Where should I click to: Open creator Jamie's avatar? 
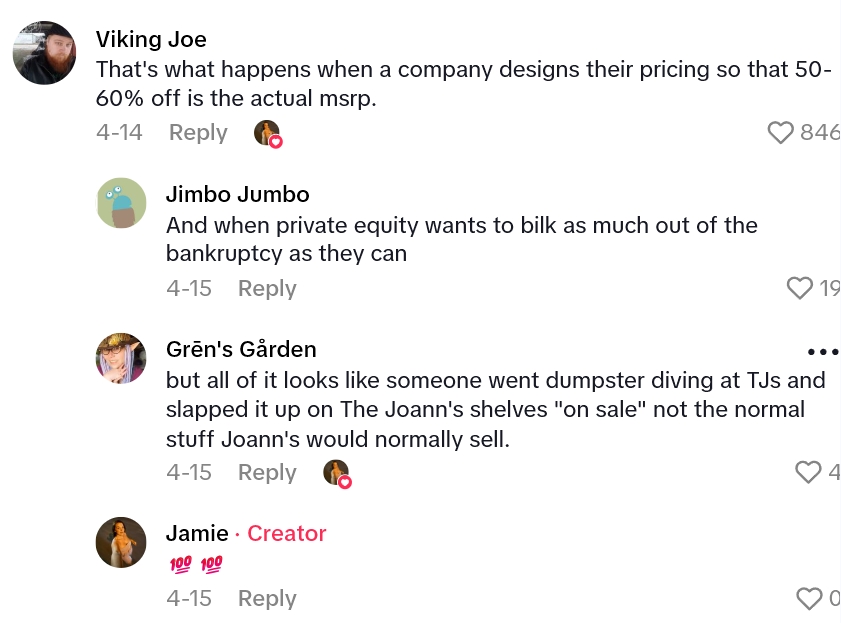(122, 543)
